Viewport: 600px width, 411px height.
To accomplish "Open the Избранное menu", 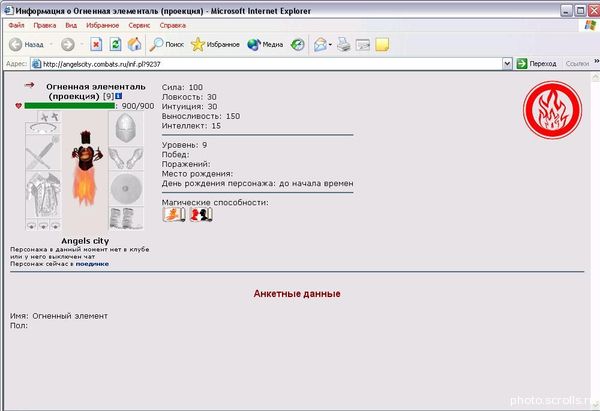I will 104,24.
